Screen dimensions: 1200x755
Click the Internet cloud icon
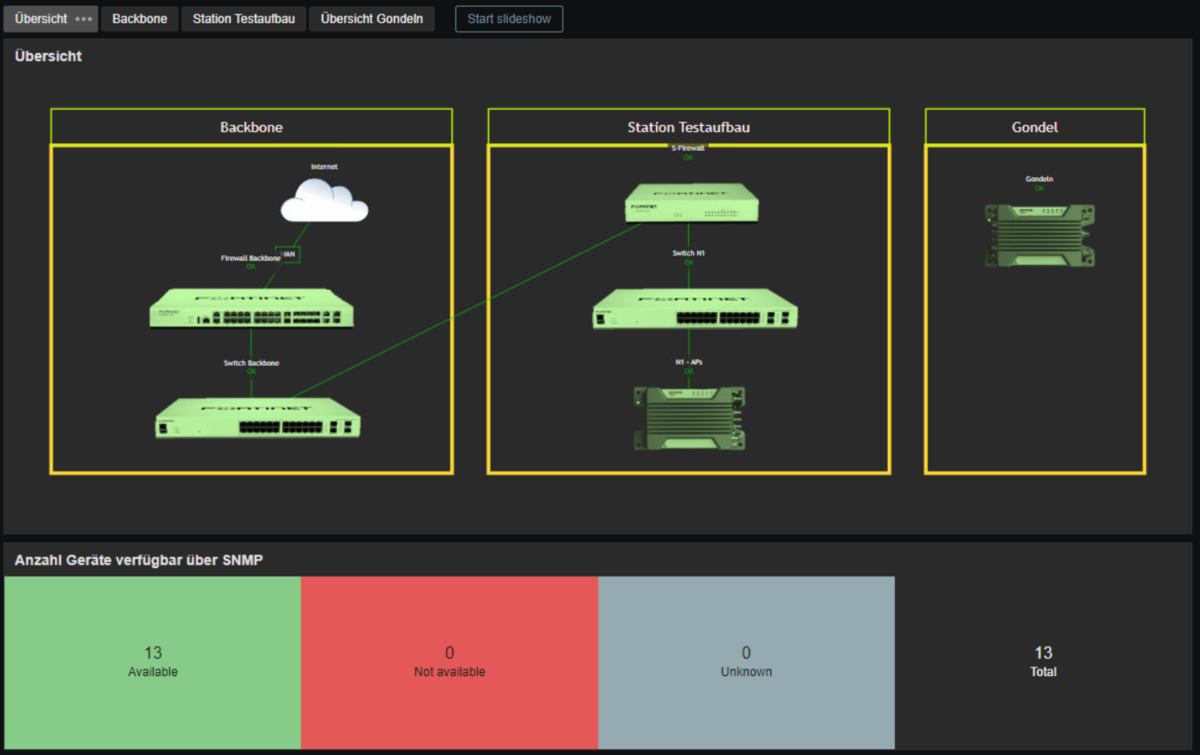coord(324,201)
